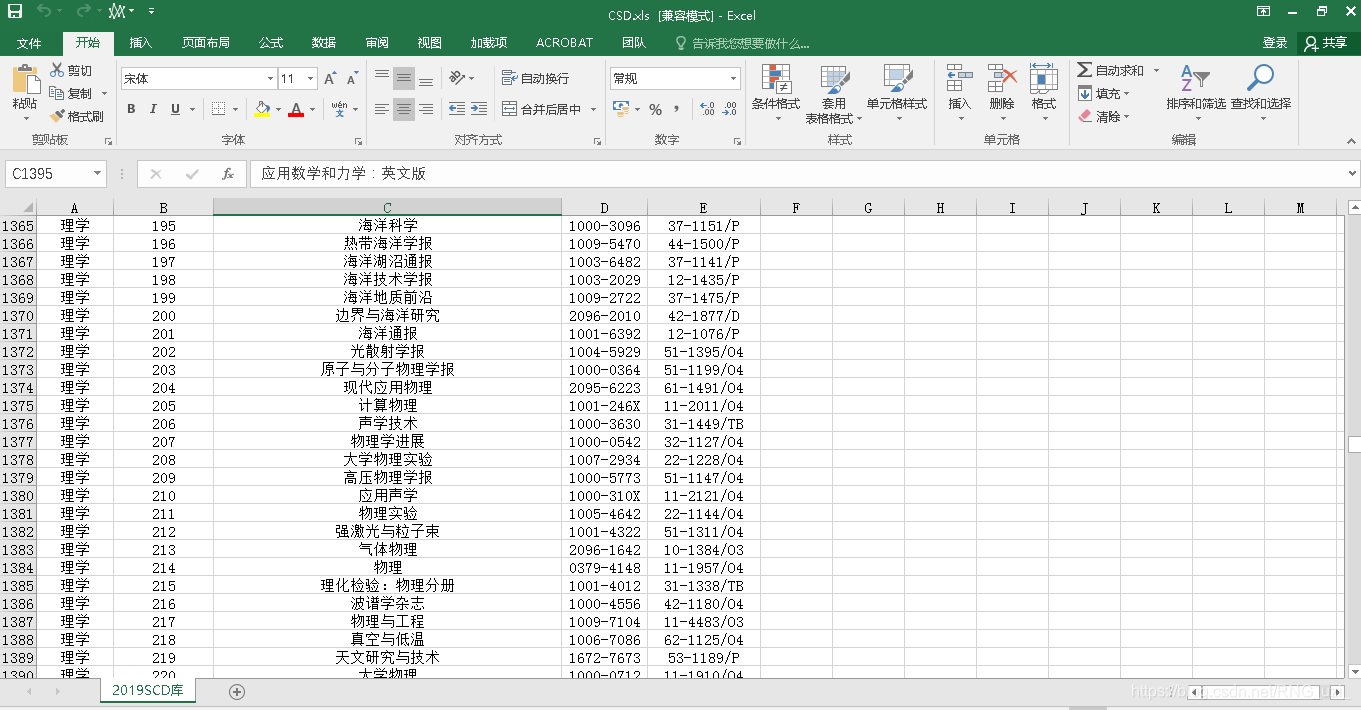Click the Merge and Center (合并后居中) button
The height and width of the screenshot is (710, 1361).
coord(541,109)
